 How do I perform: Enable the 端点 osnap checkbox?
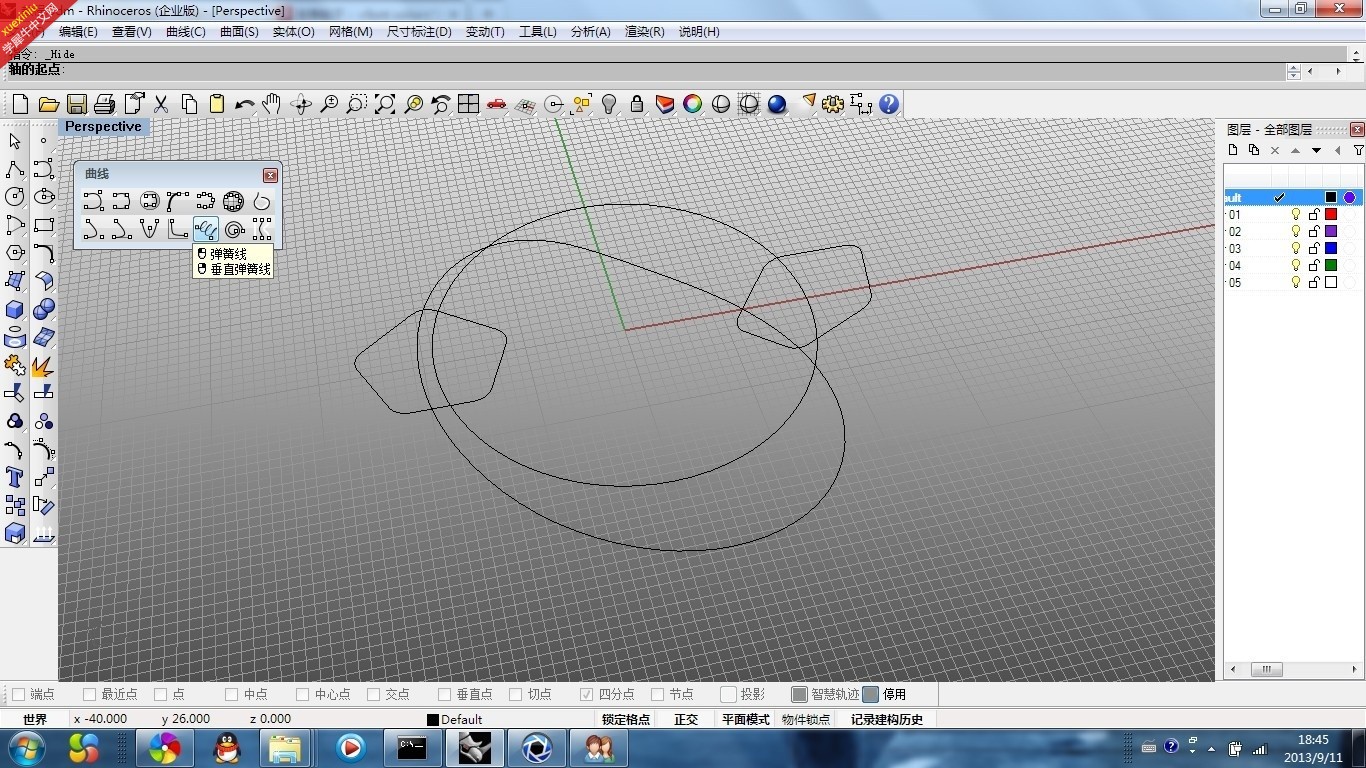[18, 694]
